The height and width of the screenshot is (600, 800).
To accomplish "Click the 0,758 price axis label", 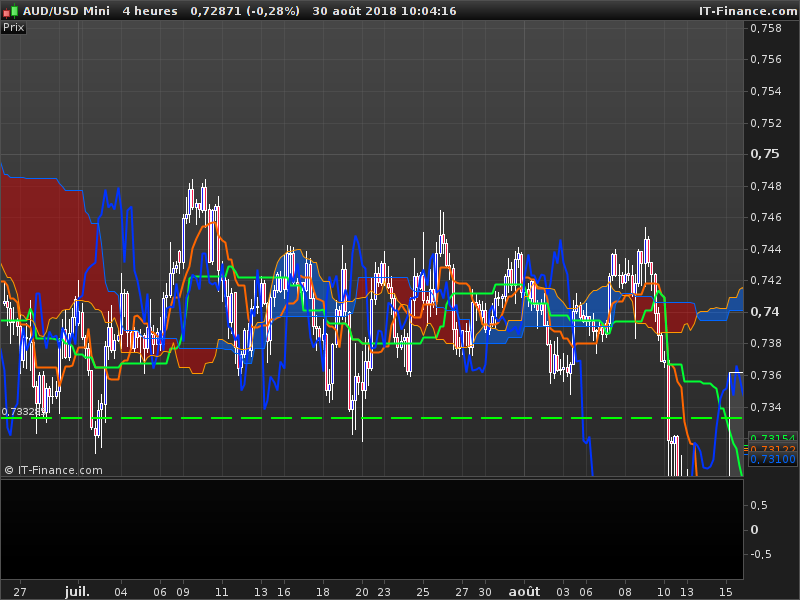I will 766,28.
